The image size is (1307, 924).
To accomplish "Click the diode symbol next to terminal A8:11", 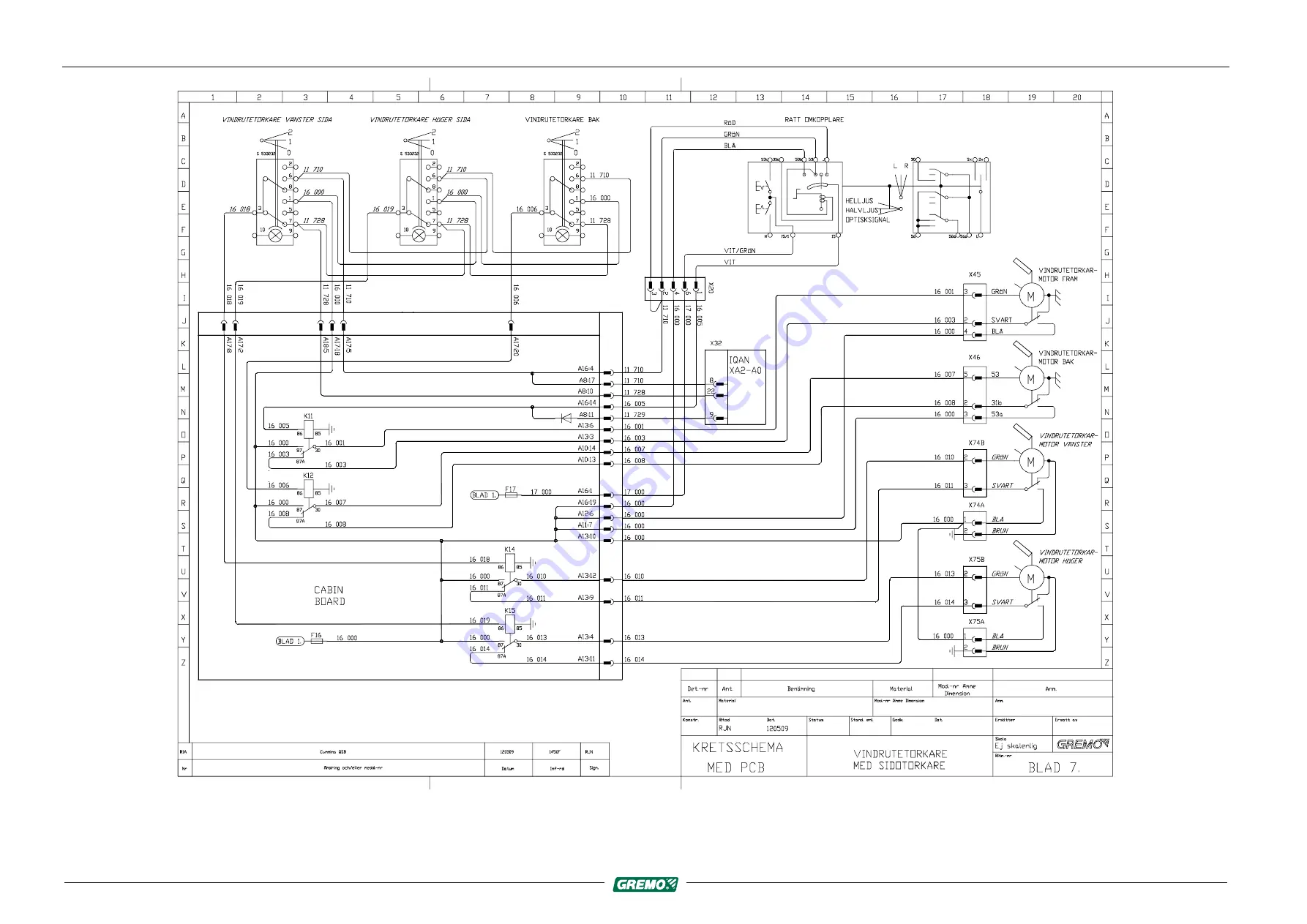I will click(x=565, y=418).
